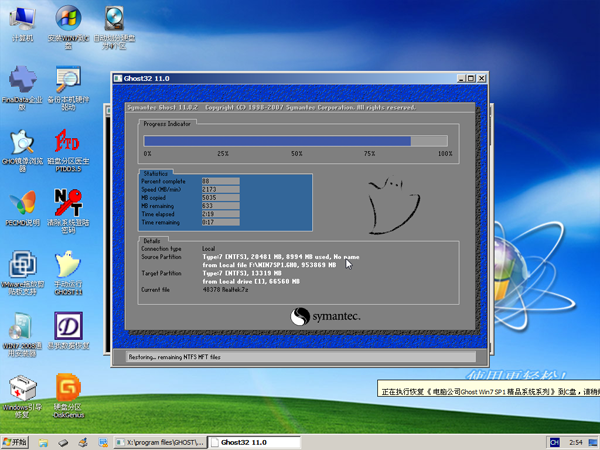Open the PTDD partition doctor icon
Viewport: 600px width, 450px height.
tap(68, 141)
